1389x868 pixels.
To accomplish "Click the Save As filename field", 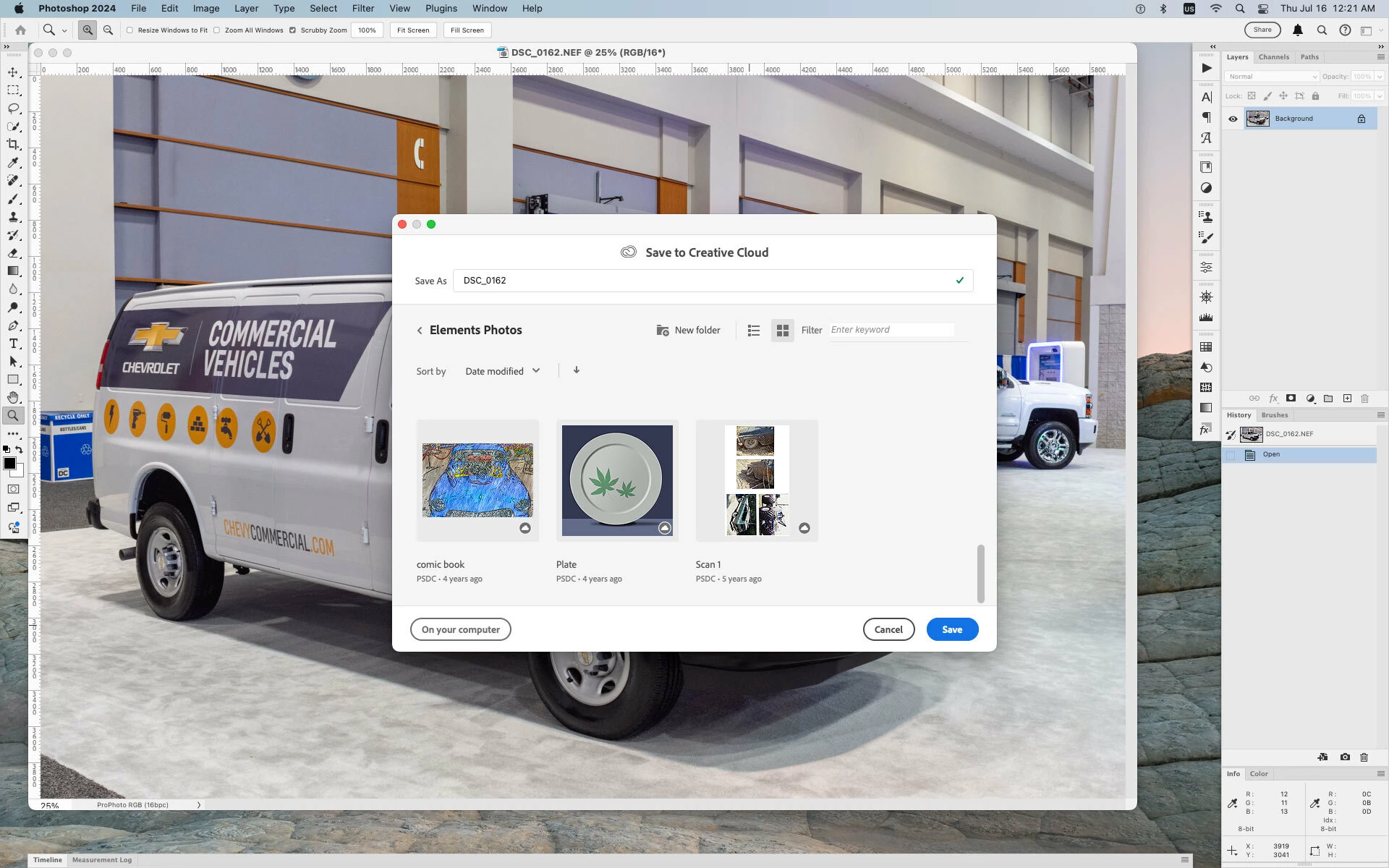I will click(713, 281).
